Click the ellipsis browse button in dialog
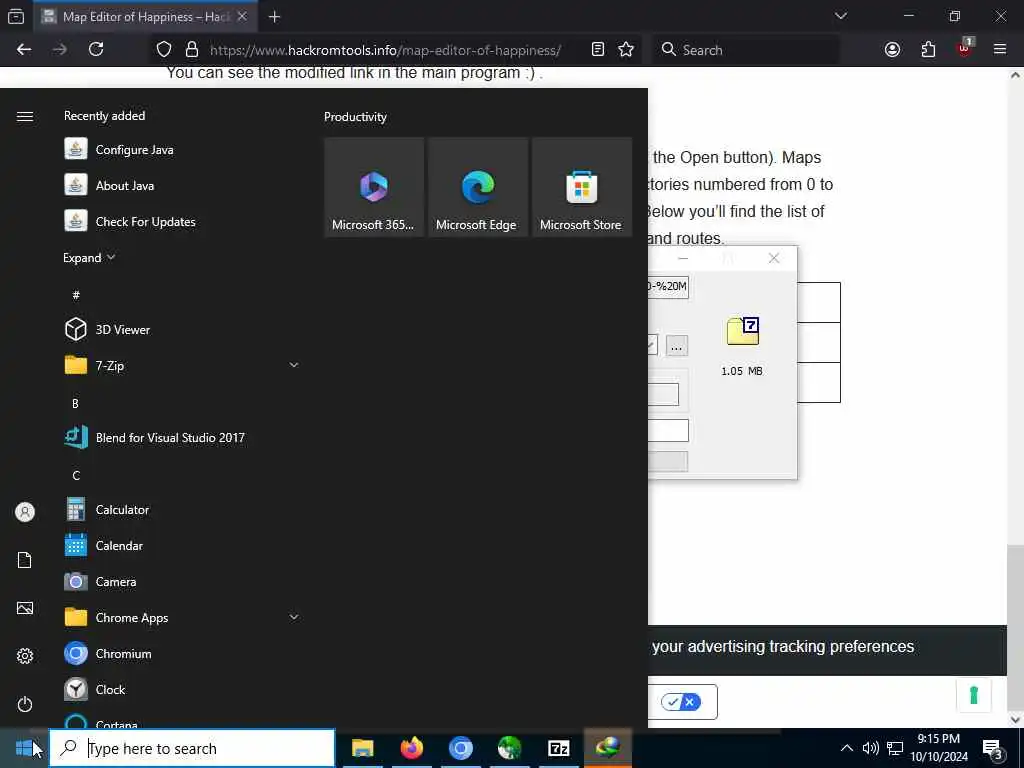Screen dimensions: 1024x768 point(677,345)
